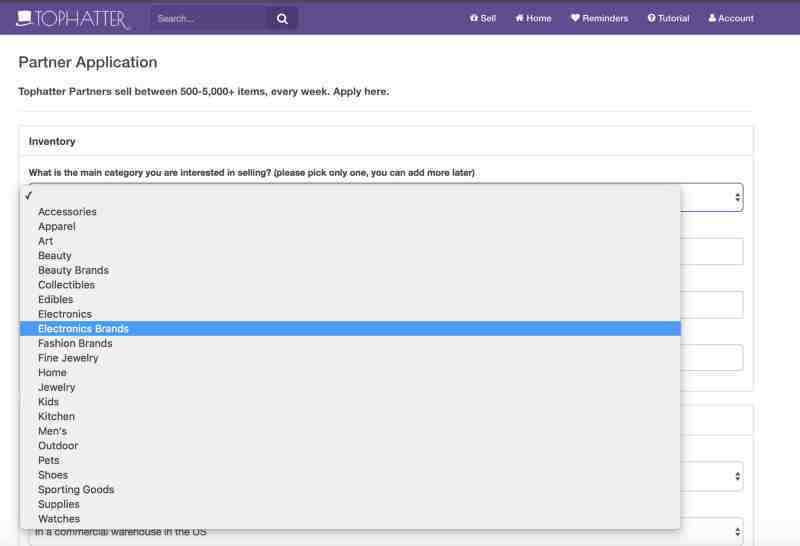
Task: Click the Reminders heart icon
Action: [x=575, y=18]
